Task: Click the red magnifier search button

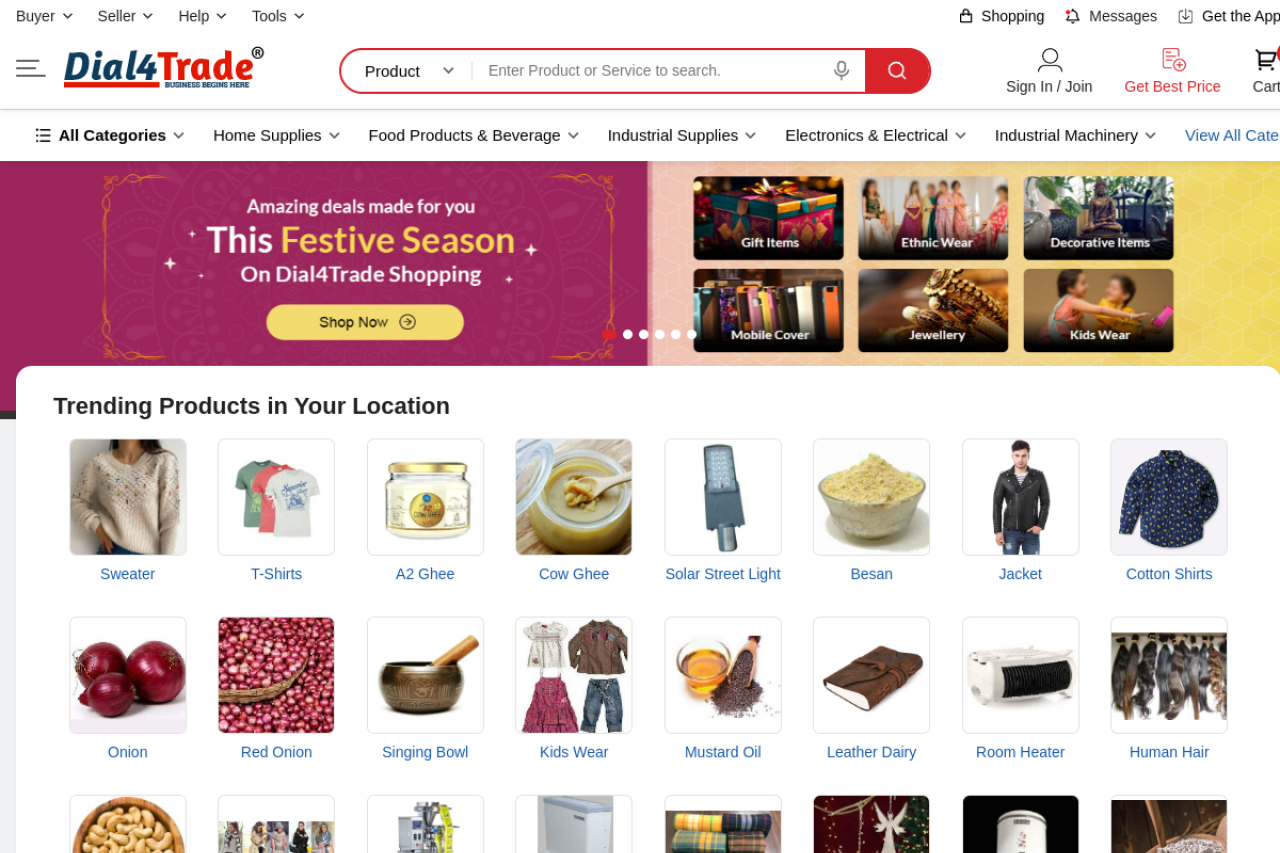Action: (x=897, y=71)
